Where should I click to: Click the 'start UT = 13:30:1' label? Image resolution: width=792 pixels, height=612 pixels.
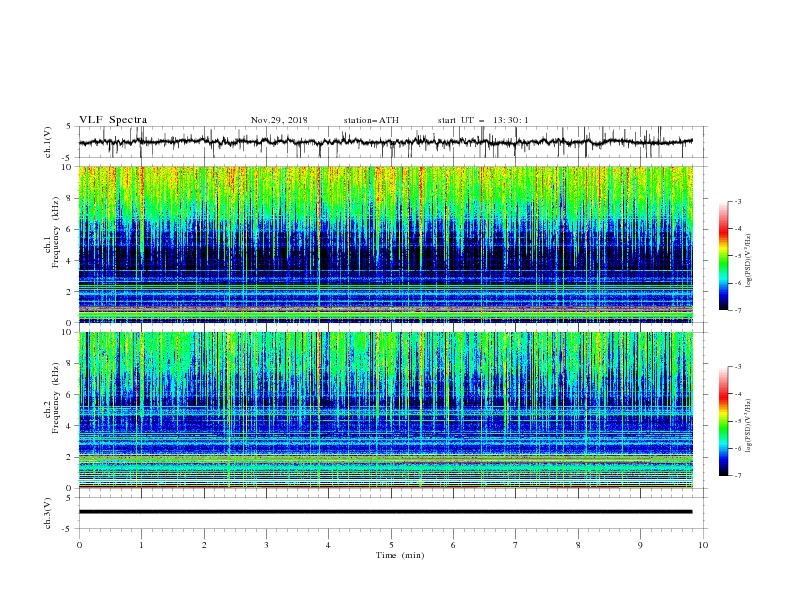[483, 120]
